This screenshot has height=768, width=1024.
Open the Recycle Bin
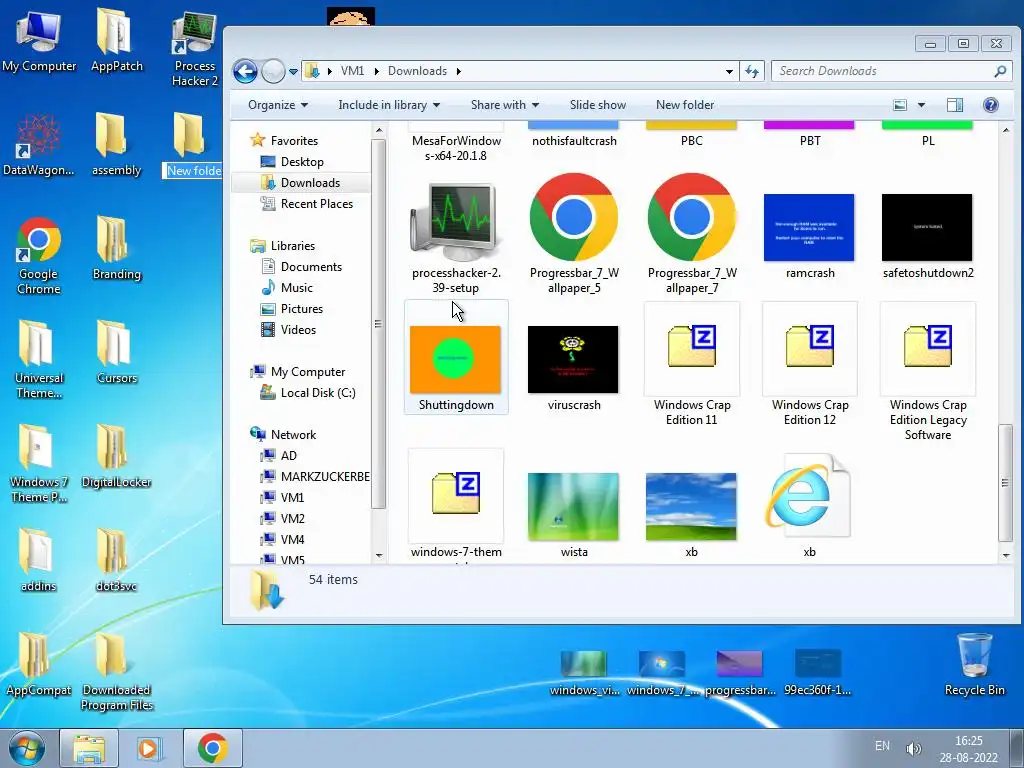pos(974,665)
